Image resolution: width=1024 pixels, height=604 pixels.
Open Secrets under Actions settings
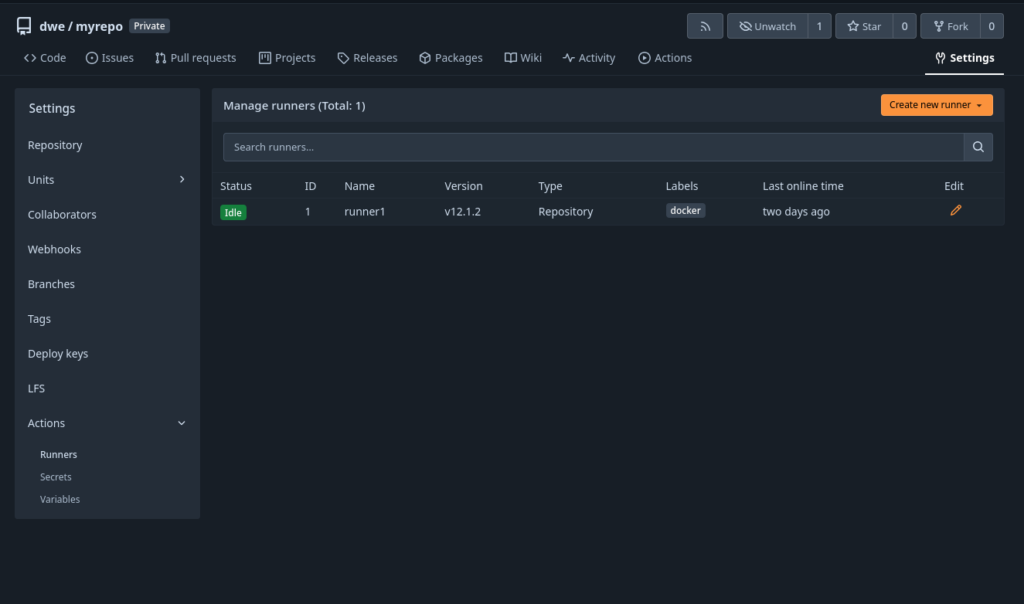(56, 477)
